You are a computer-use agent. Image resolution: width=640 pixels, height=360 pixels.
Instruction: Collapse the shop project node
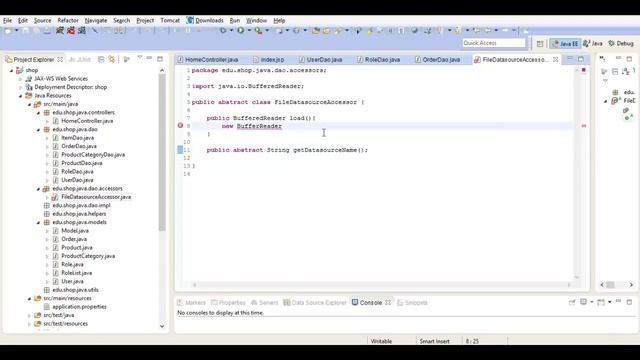pyautogui.click(x=11, y=70)
